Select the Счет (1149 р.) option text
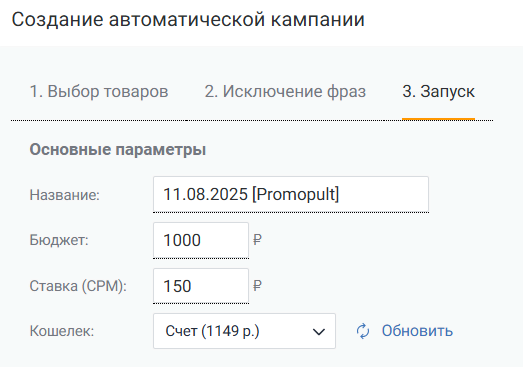523x367 pixels. [x=212, y=331]
